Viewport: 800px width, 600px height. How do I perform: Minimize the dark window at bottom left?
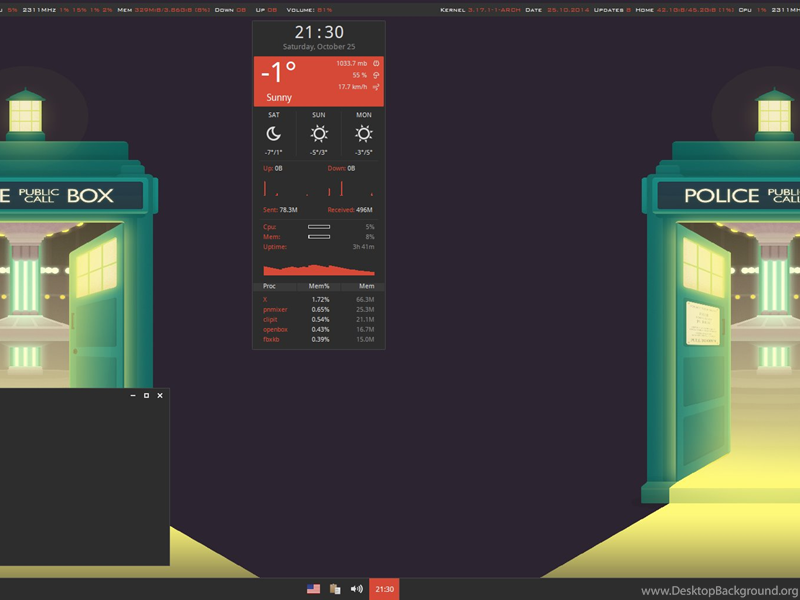coord(133,396)
